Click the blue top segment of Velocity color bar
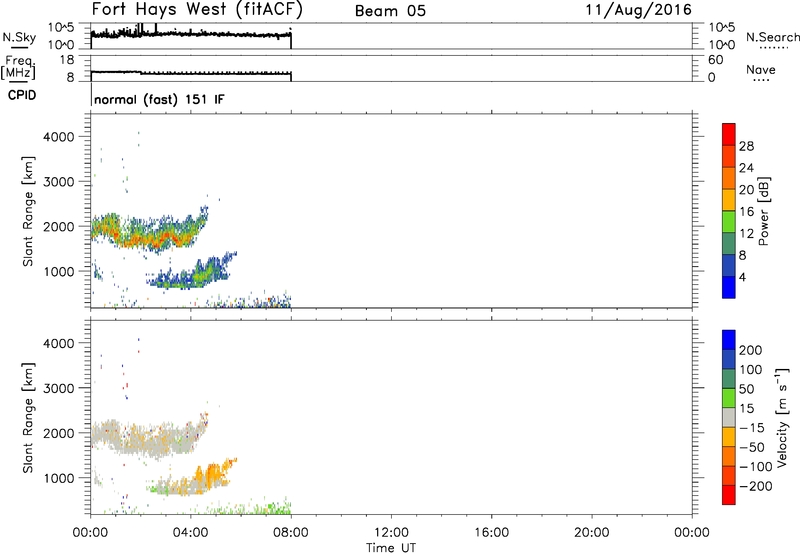The image size is (800, 554). [x=729, y=340]
